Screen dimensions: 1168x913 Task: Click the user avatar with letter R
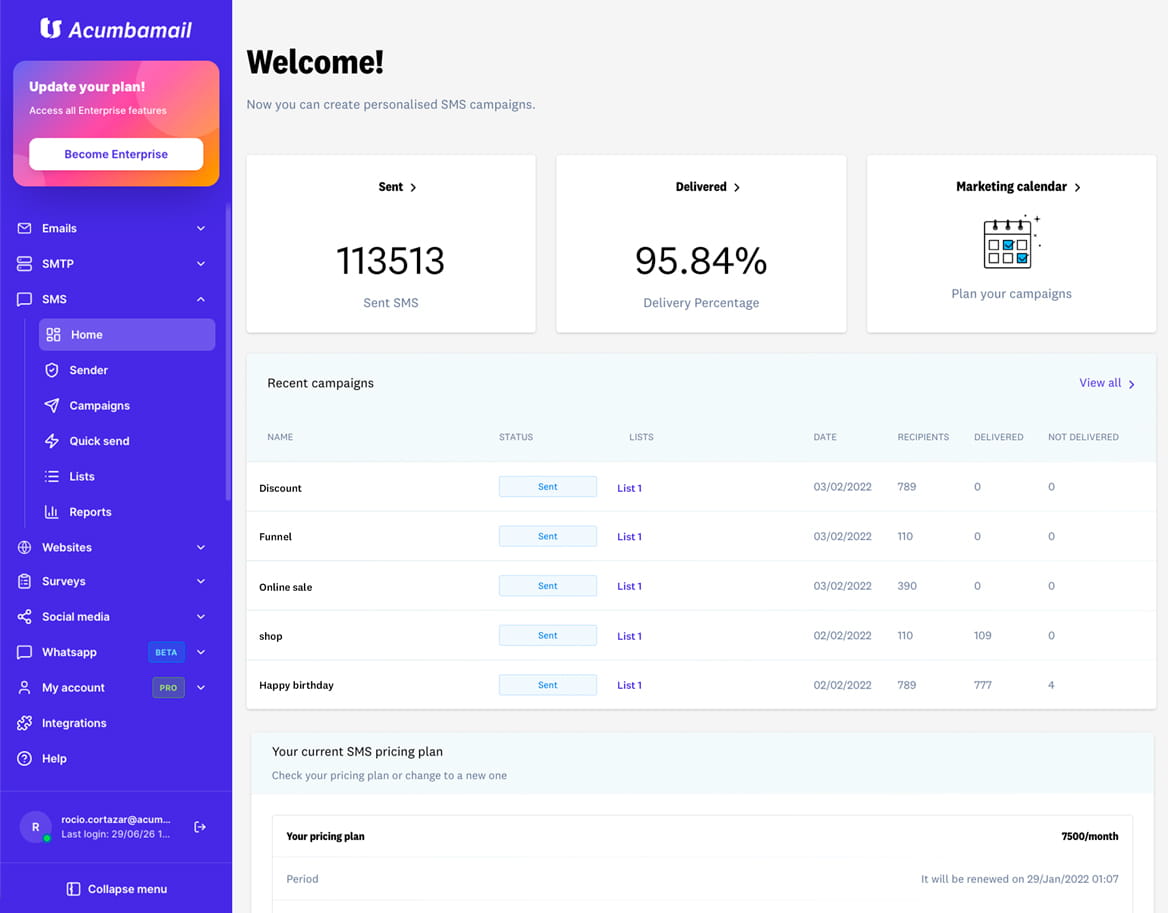[35, 827]
